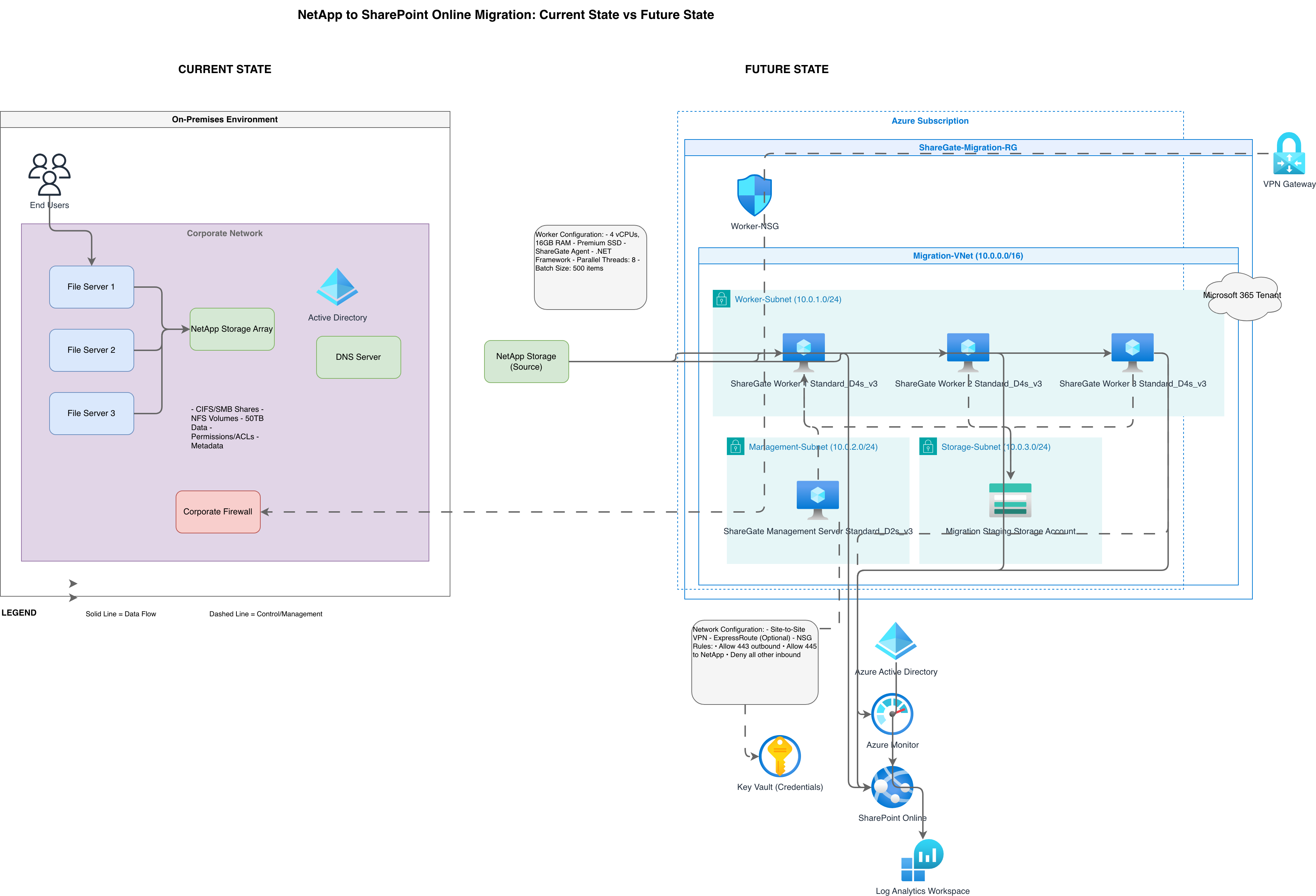Select the Worker Configuration note box

590,267
